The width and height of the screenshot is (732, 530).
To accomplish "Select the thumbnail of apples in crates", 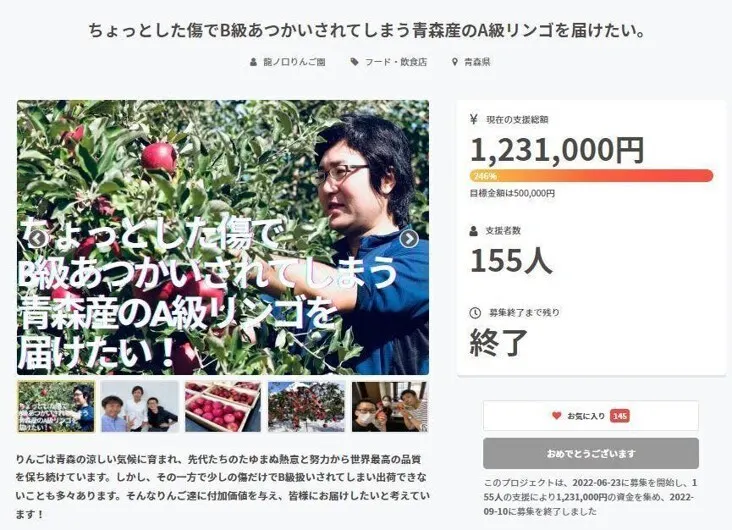I will 223,406.
